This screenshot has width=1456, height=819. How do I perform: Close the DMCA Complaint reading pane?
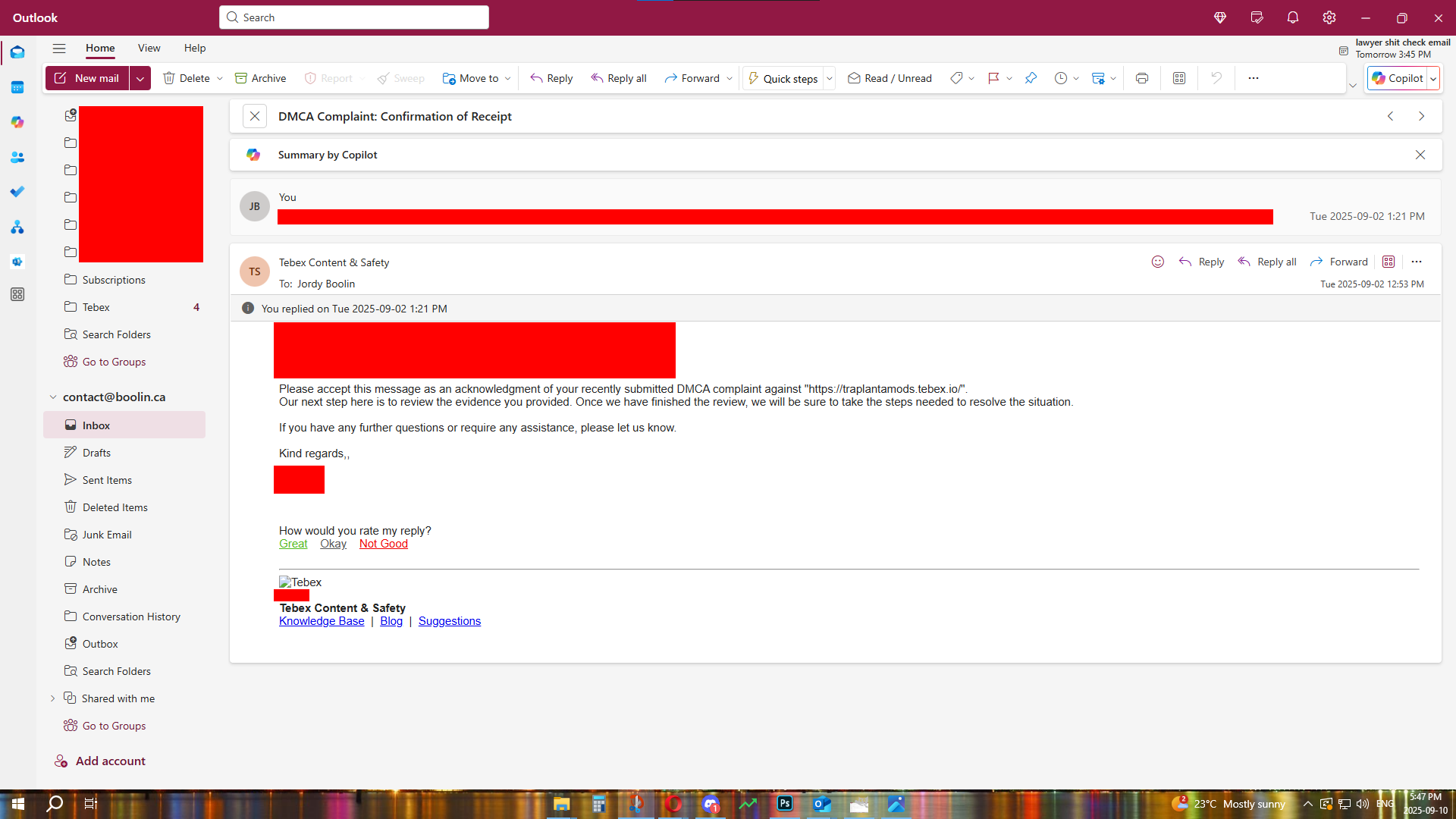255,116
